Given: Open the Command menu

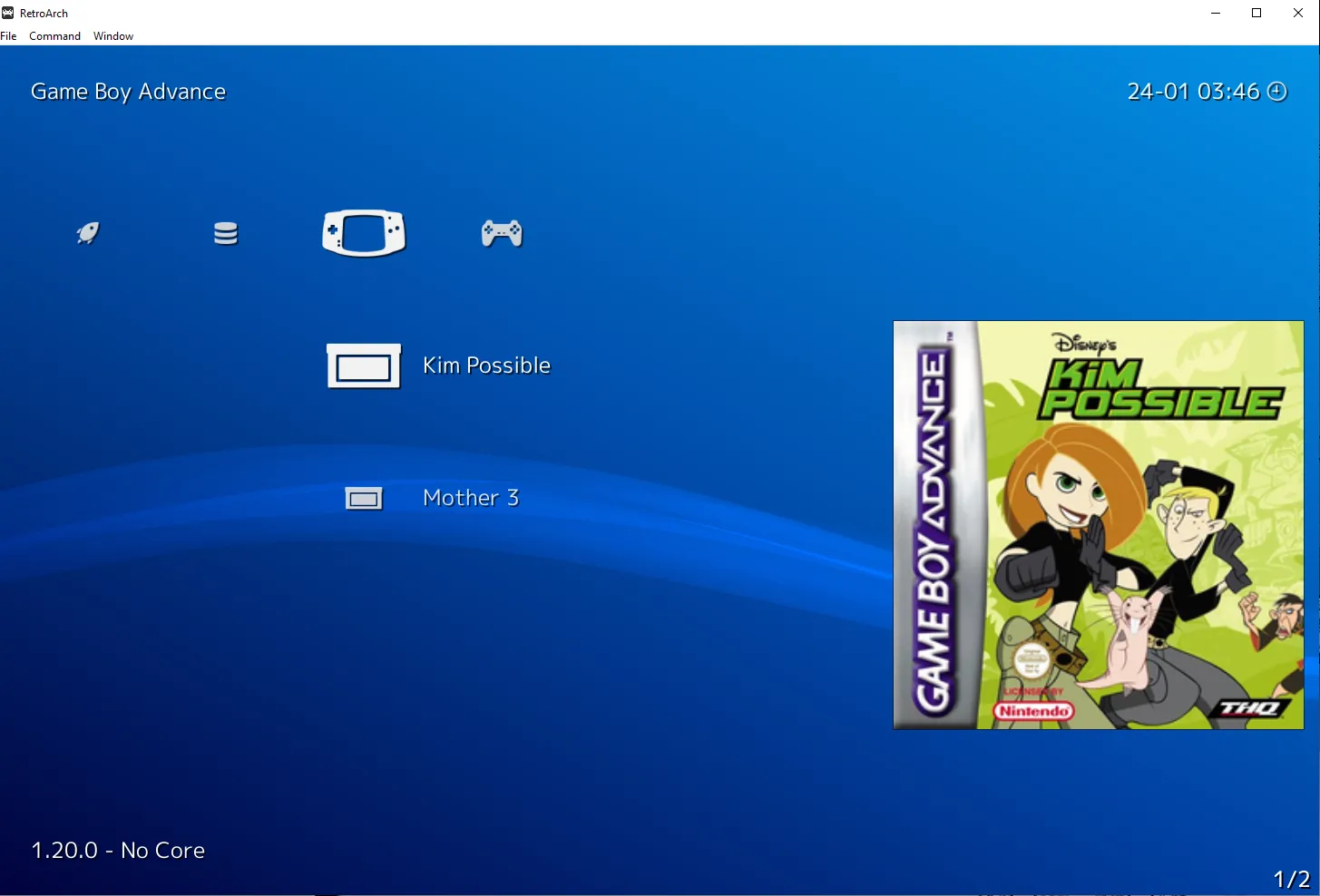Looking at the screenshot, I should 54,36.
